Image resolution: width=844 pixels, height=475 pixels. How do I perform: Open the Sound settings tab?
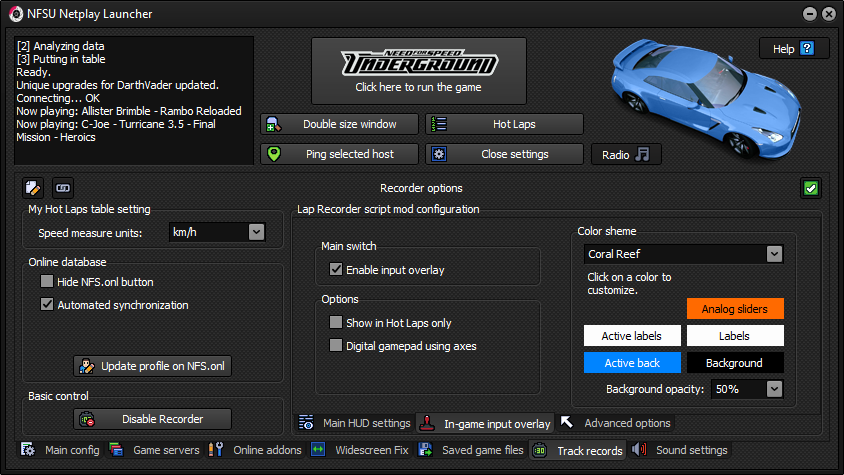click(680, 450)
